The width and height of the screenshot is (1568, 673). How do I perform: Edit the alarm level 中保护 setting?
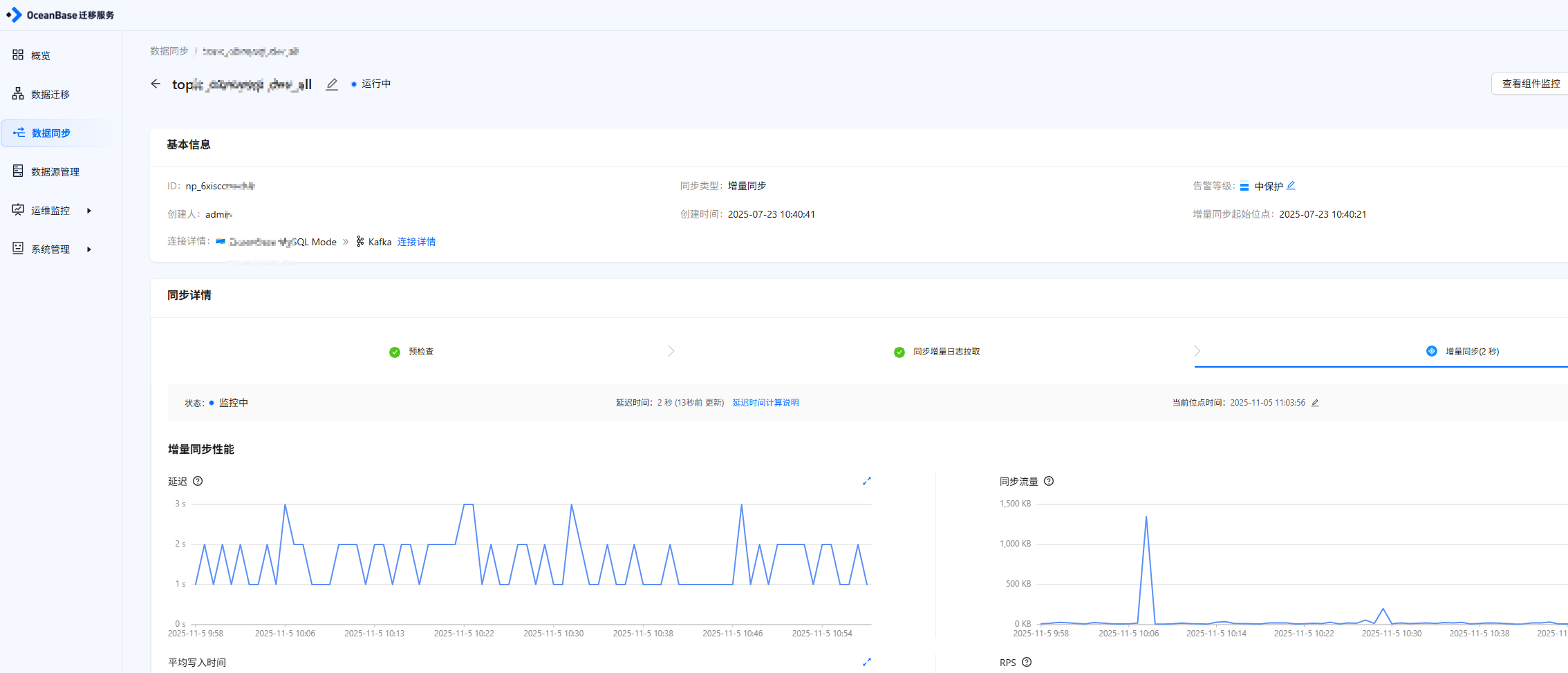[1291, 185]
